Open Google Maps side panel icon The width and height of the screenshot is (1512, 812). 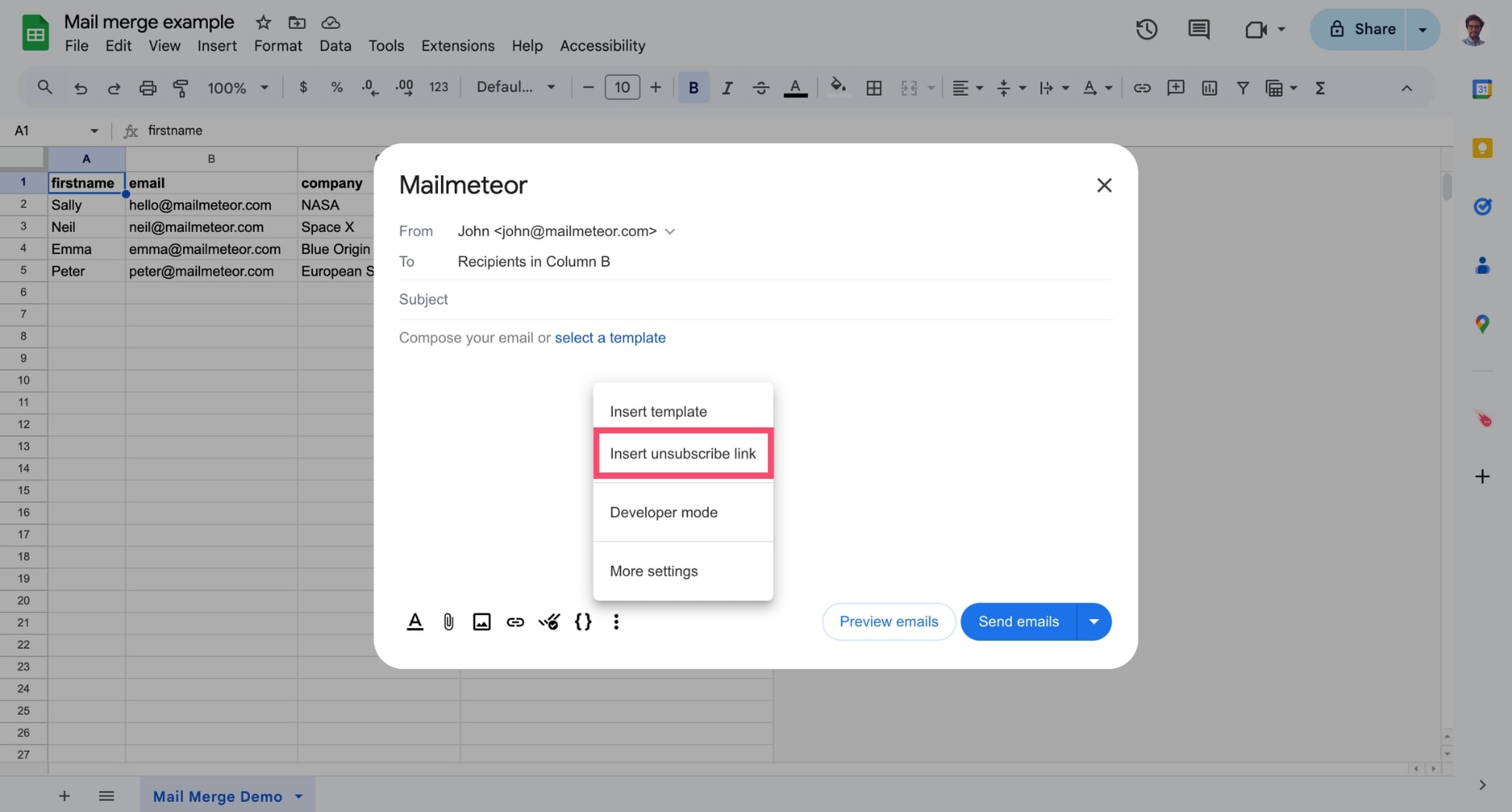tap(1482, 324)
